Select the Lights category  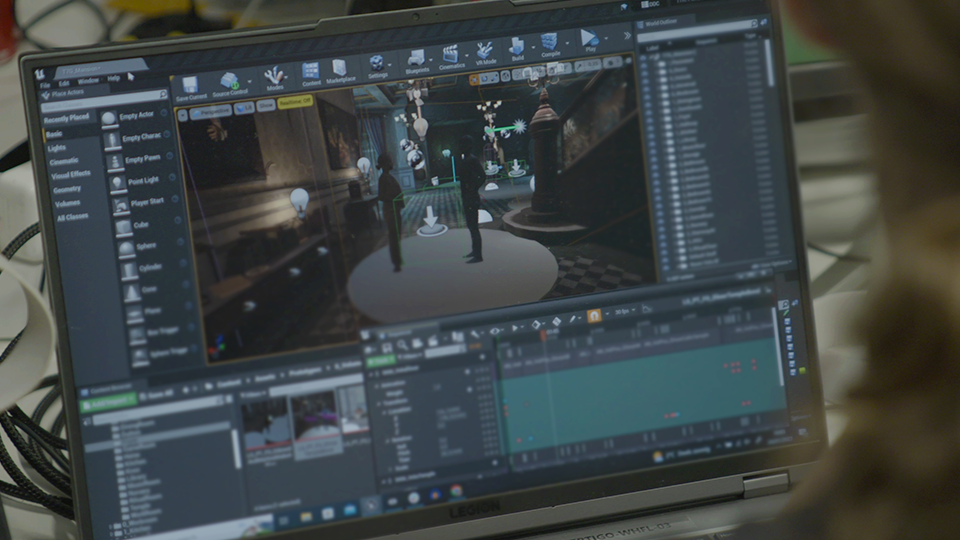[x=57, y=148]
